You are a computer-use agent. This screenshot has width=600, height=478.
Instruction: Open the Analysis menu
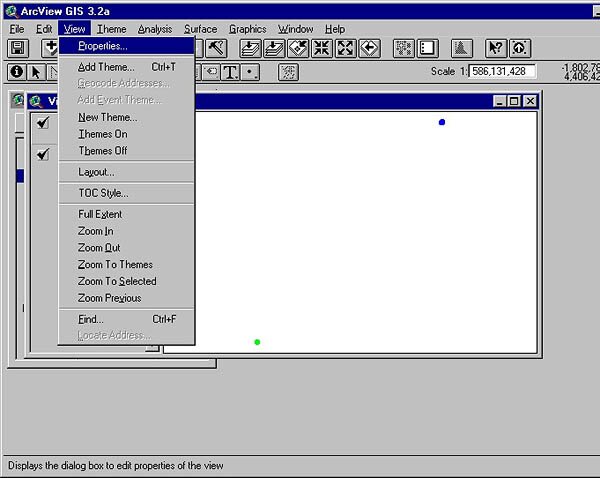point(155,29)
